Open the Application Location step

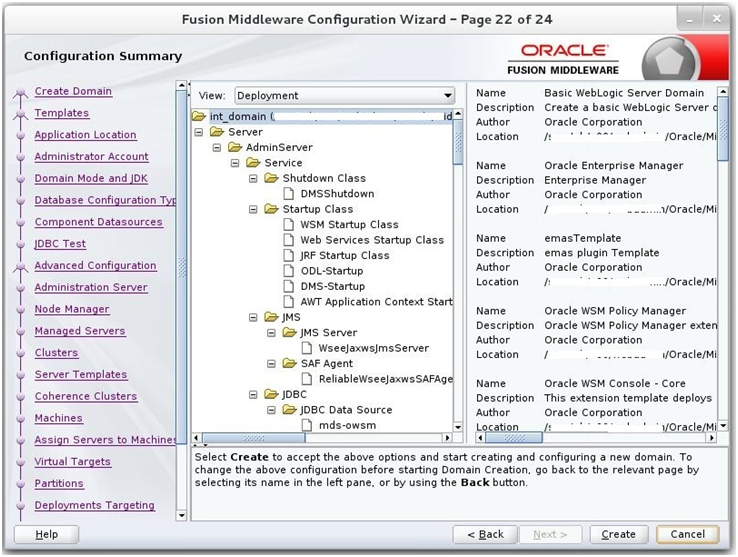tap(85, 135)
